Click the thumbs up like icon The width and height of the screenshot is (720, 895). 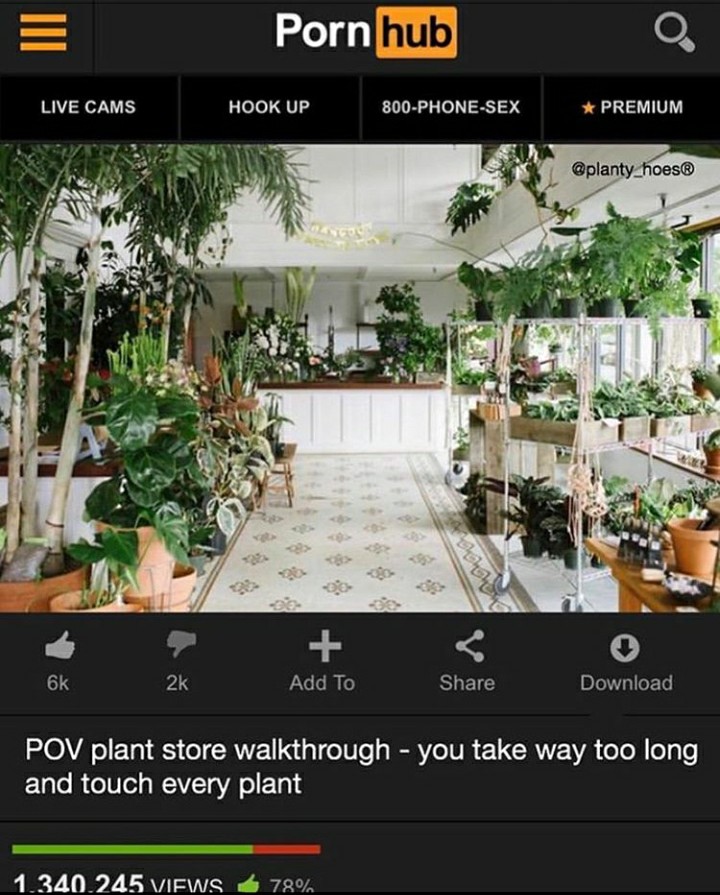pos(60,646)
